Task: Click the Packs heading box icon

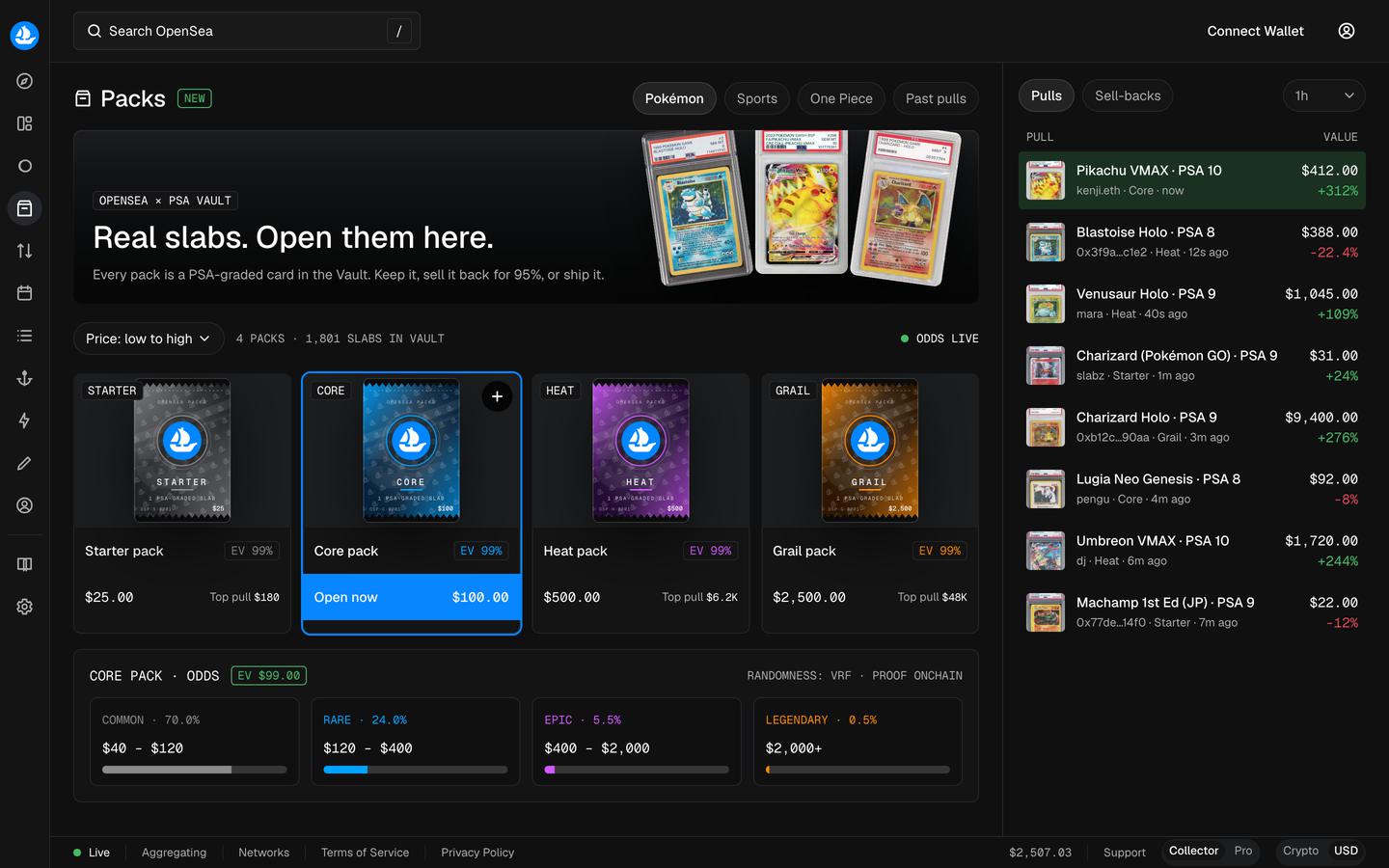Action: (x=83, y=98)
